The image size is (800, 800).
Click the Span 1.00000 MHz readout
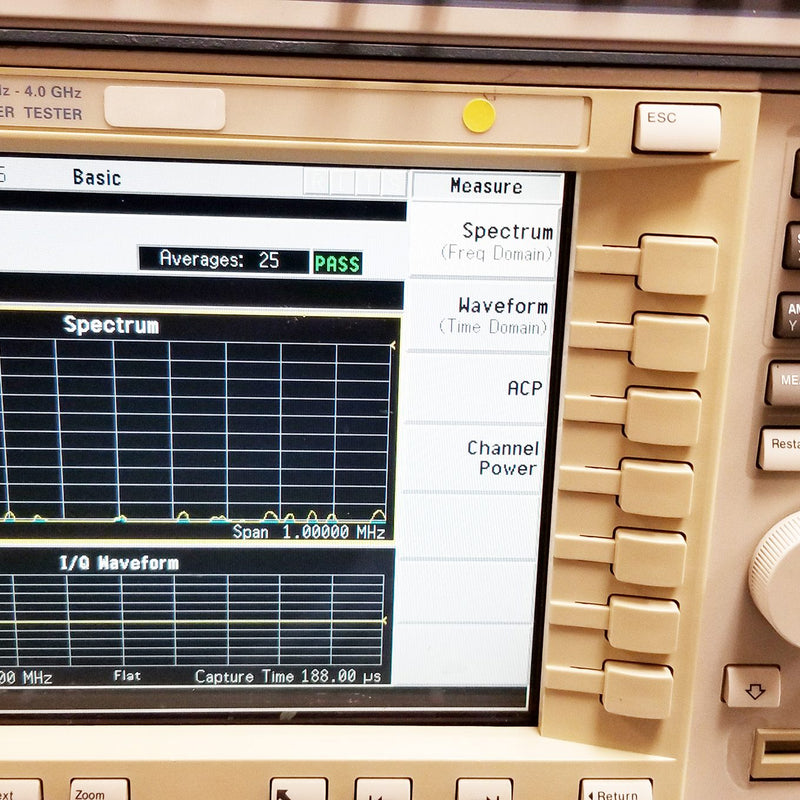[309, 532]
